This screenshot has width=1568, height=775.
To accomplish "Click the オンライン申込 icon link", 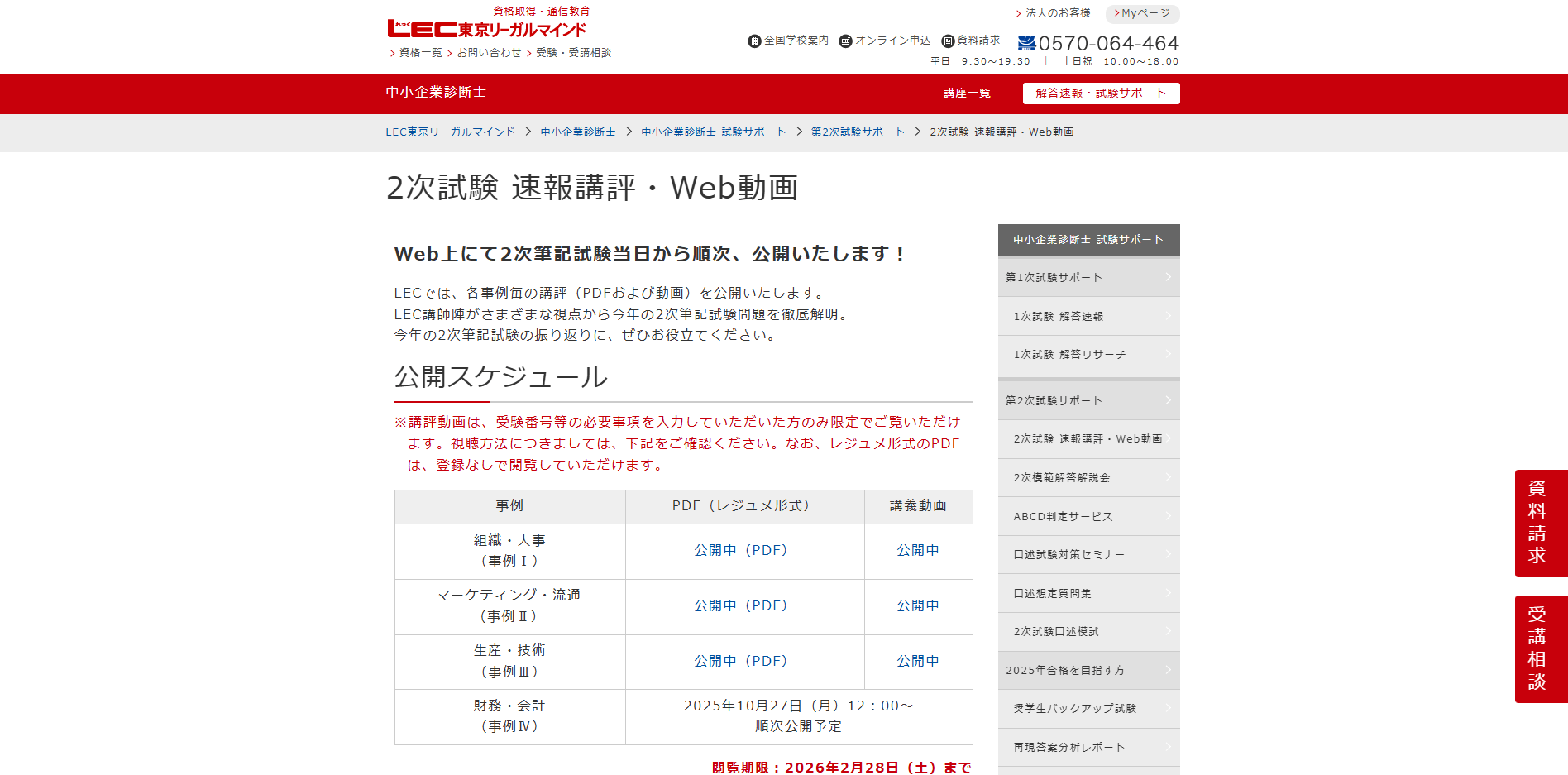I will (x=845, y=41).
